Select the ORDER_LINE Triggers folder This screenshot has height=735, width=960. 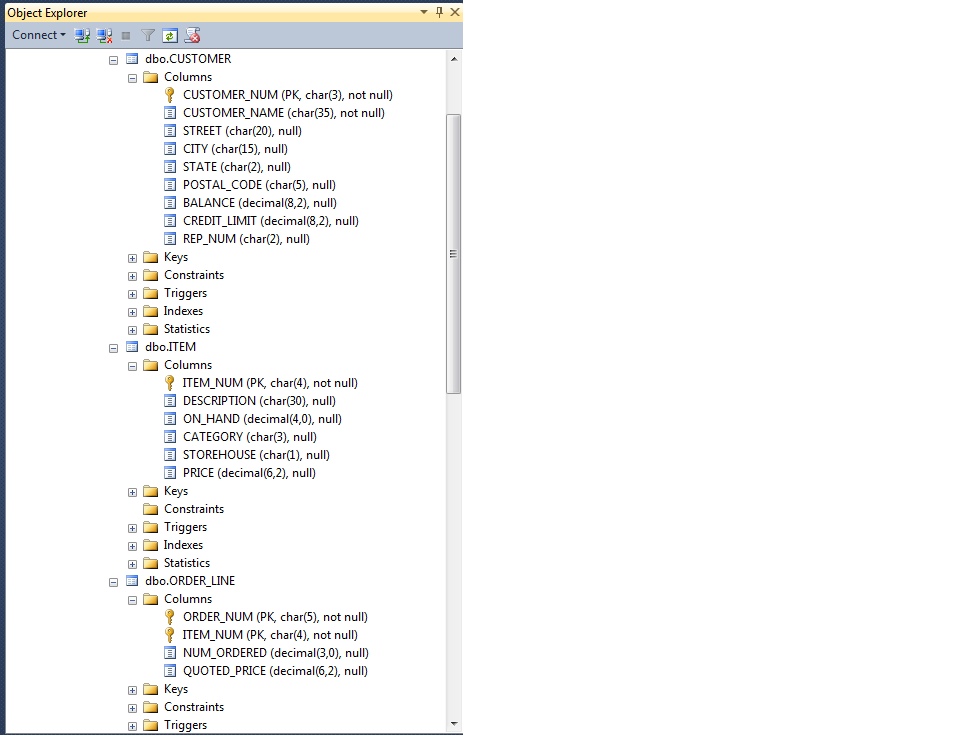pos(186,725)
